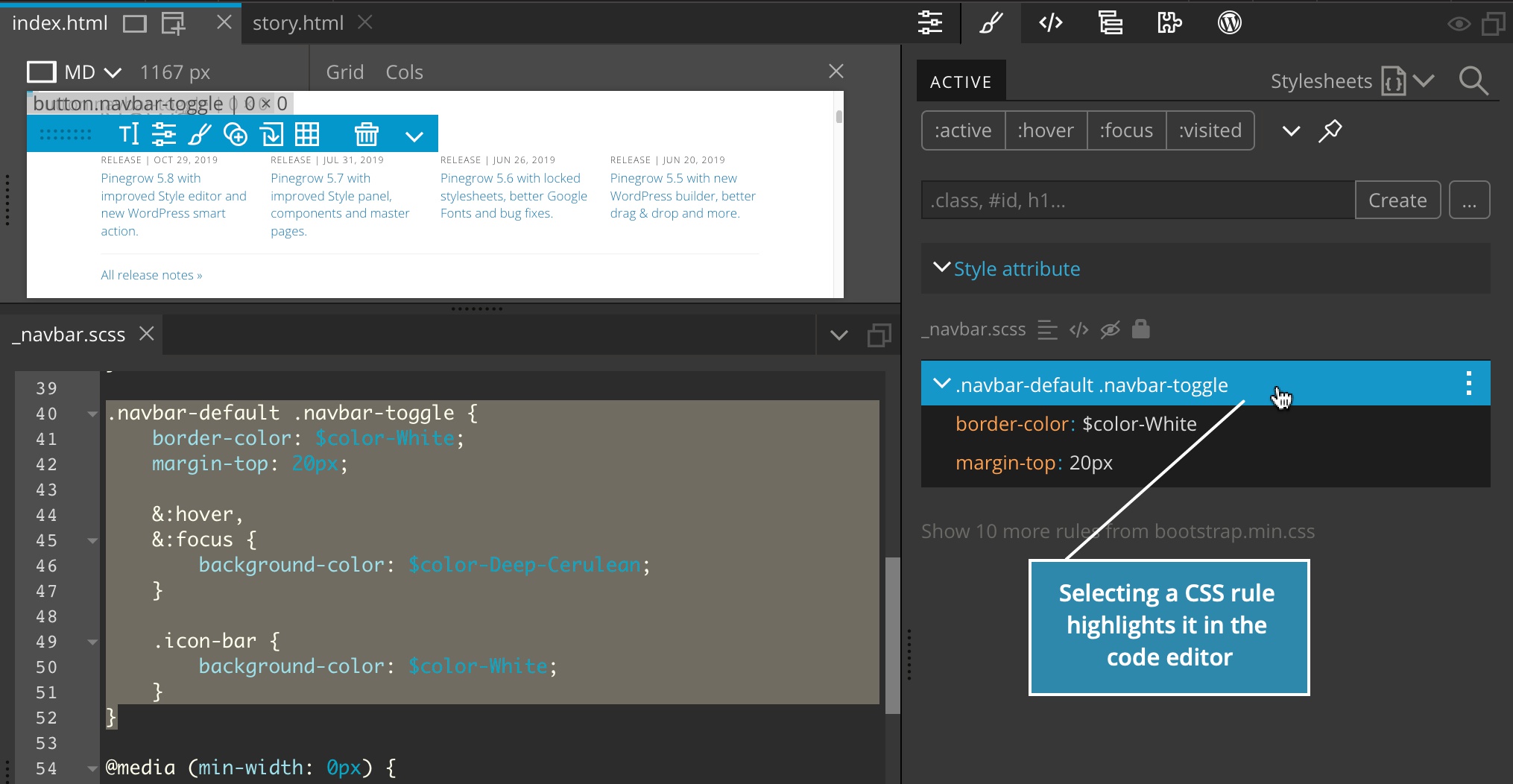
Task: Expand more pseudo states chevron
Action: coord(1291,131)
